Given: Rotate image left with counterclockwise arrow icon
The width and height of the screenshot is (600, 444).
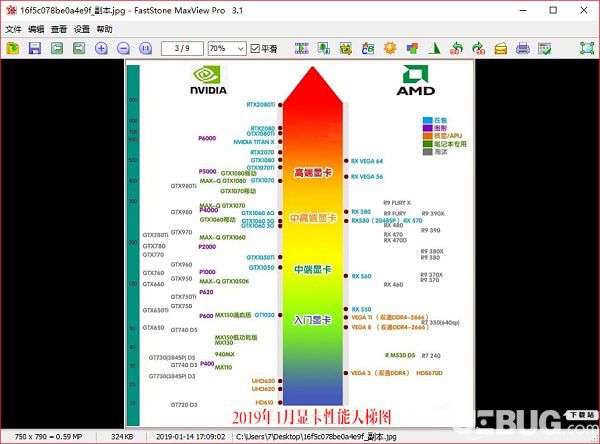Looking at the screenshot, I should (x=457, y=48).
